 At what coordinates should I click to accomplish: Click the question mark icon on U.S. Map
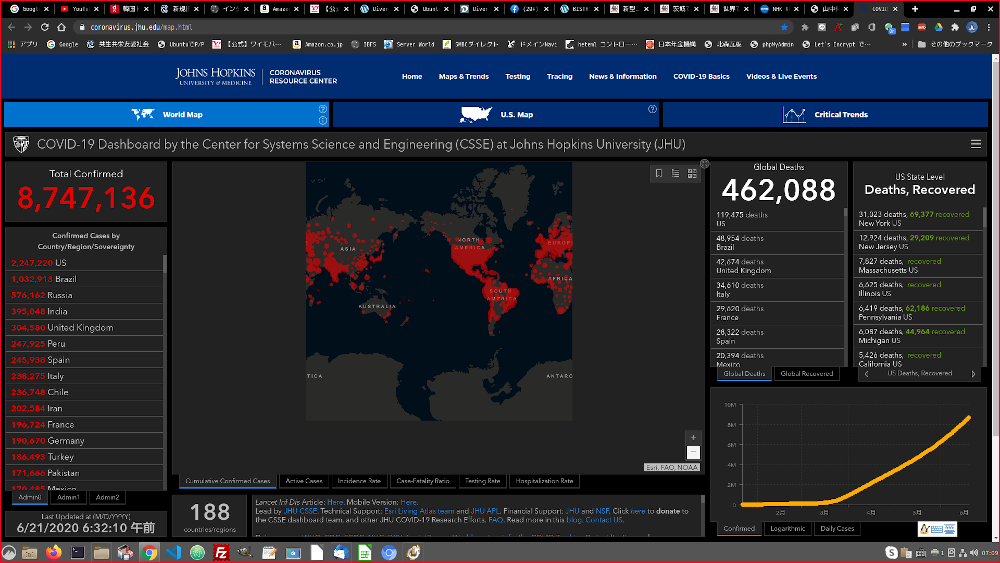click(x=652, y=109)
